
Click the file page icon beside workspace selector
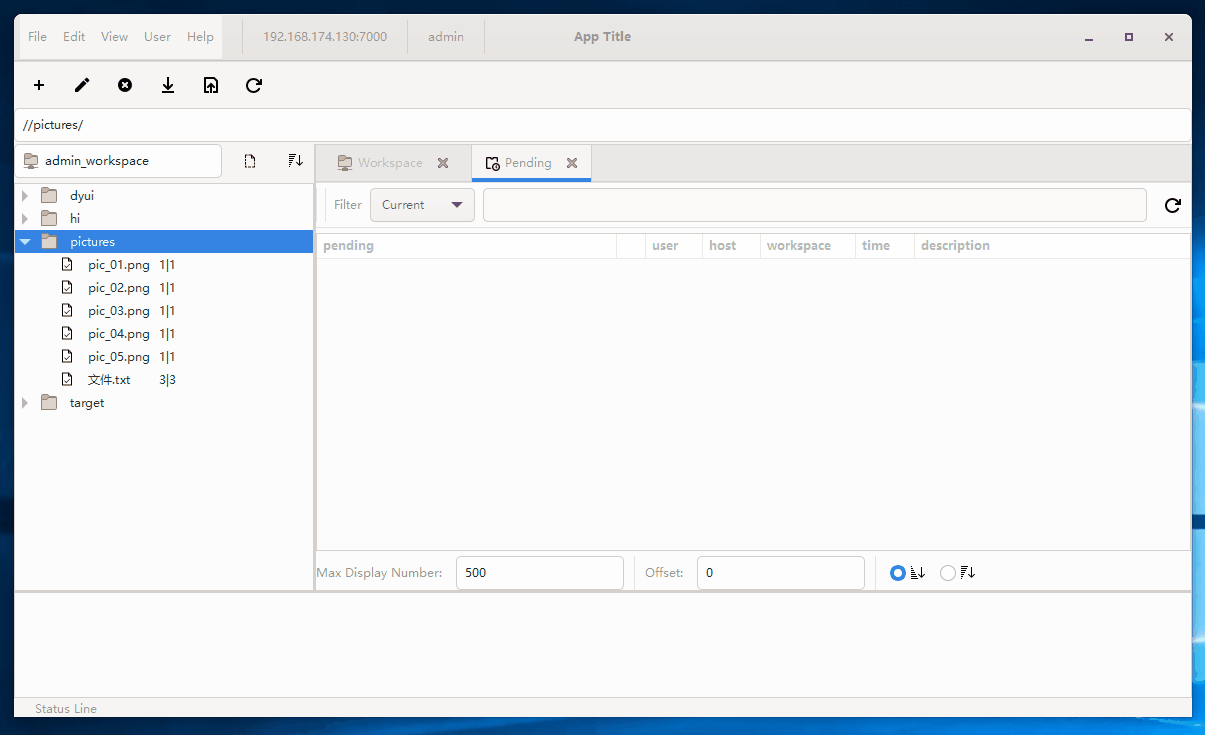coord(250,161)
